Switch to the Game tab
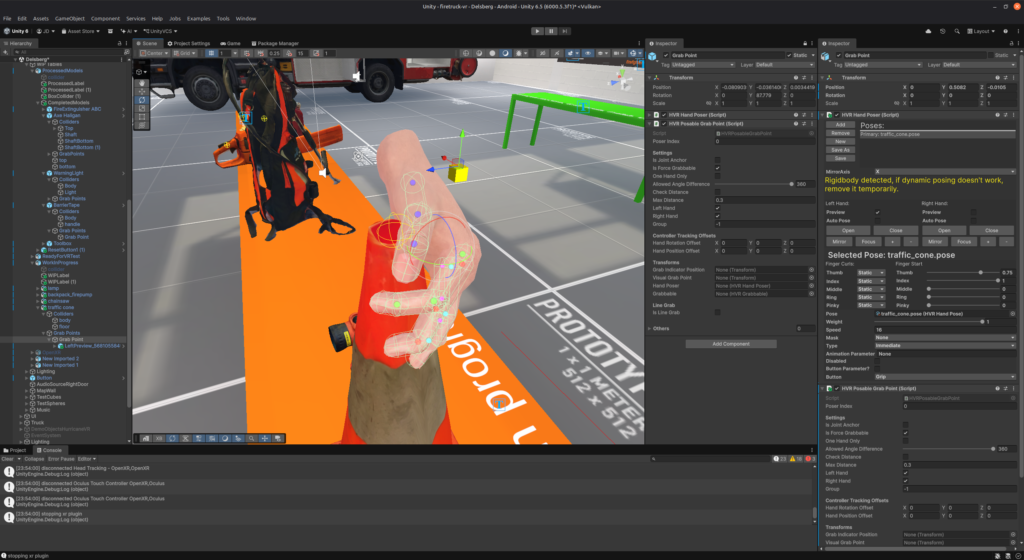The width and height of the screenshot is (1024, 560). point(231,43)
